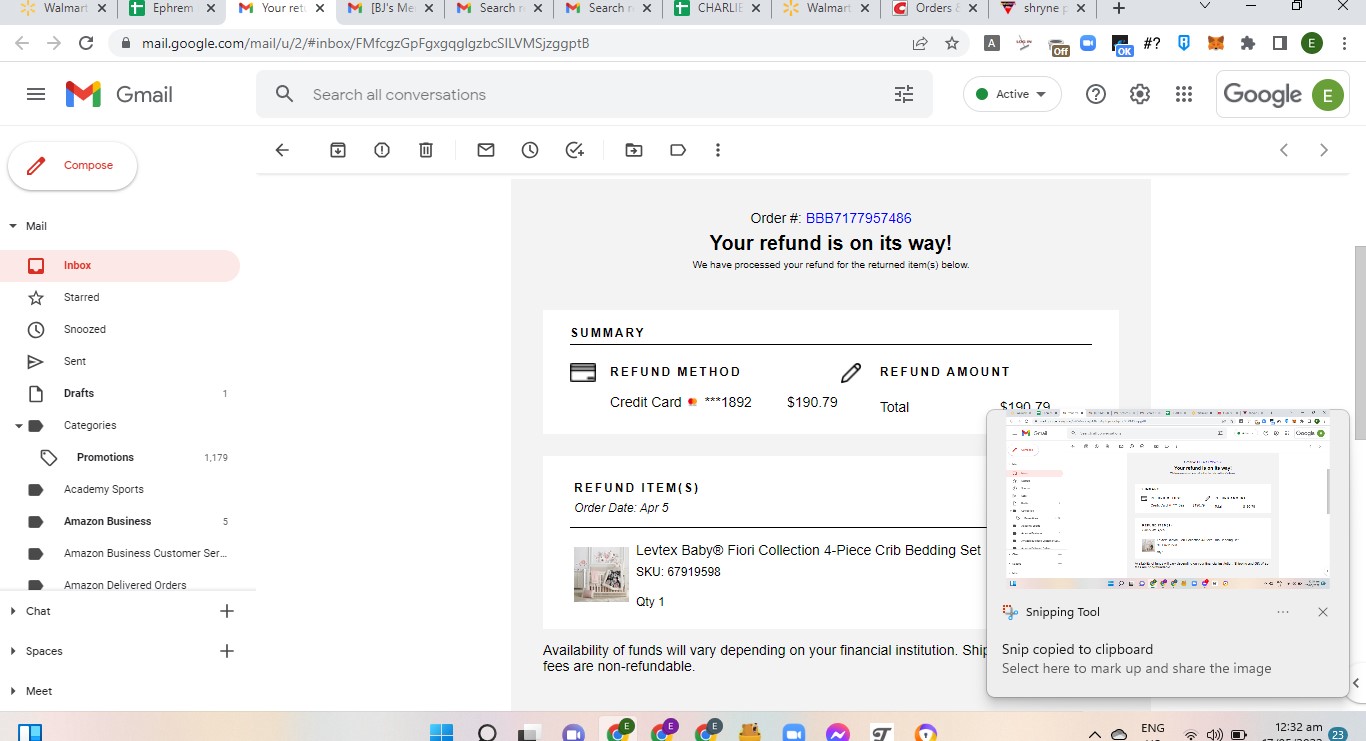Show the newer conversation arrow
The height and width of the screenshot is (741, 1366).
[x=1284, y=150]
